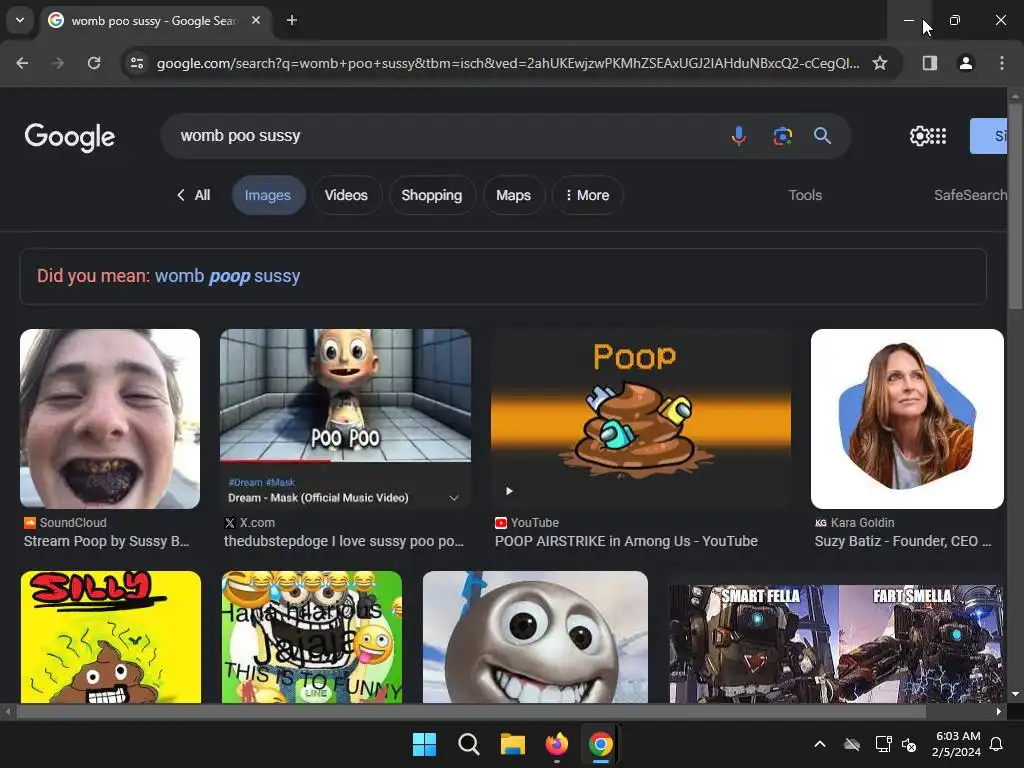Search by image with Google Lens icon

tap(782, 136)
